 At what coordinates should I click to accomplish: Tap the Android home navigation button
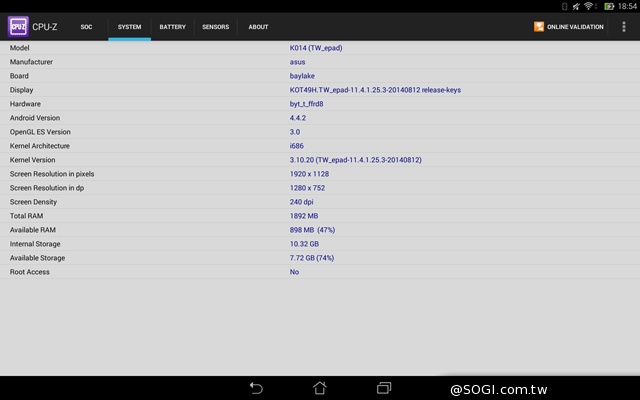click(x=320, y=388)
